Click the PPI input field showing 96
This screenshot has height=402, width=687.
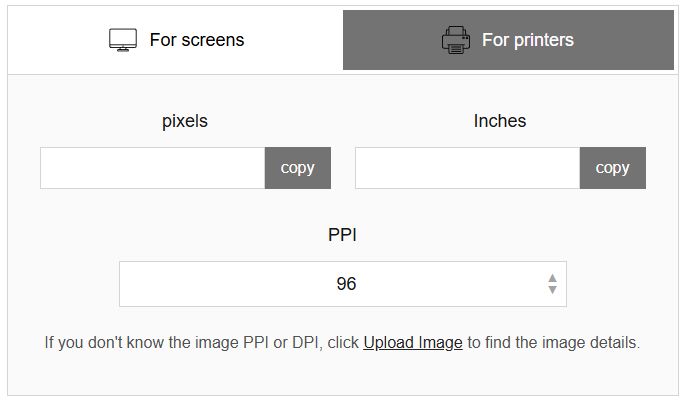coord(343,284)
